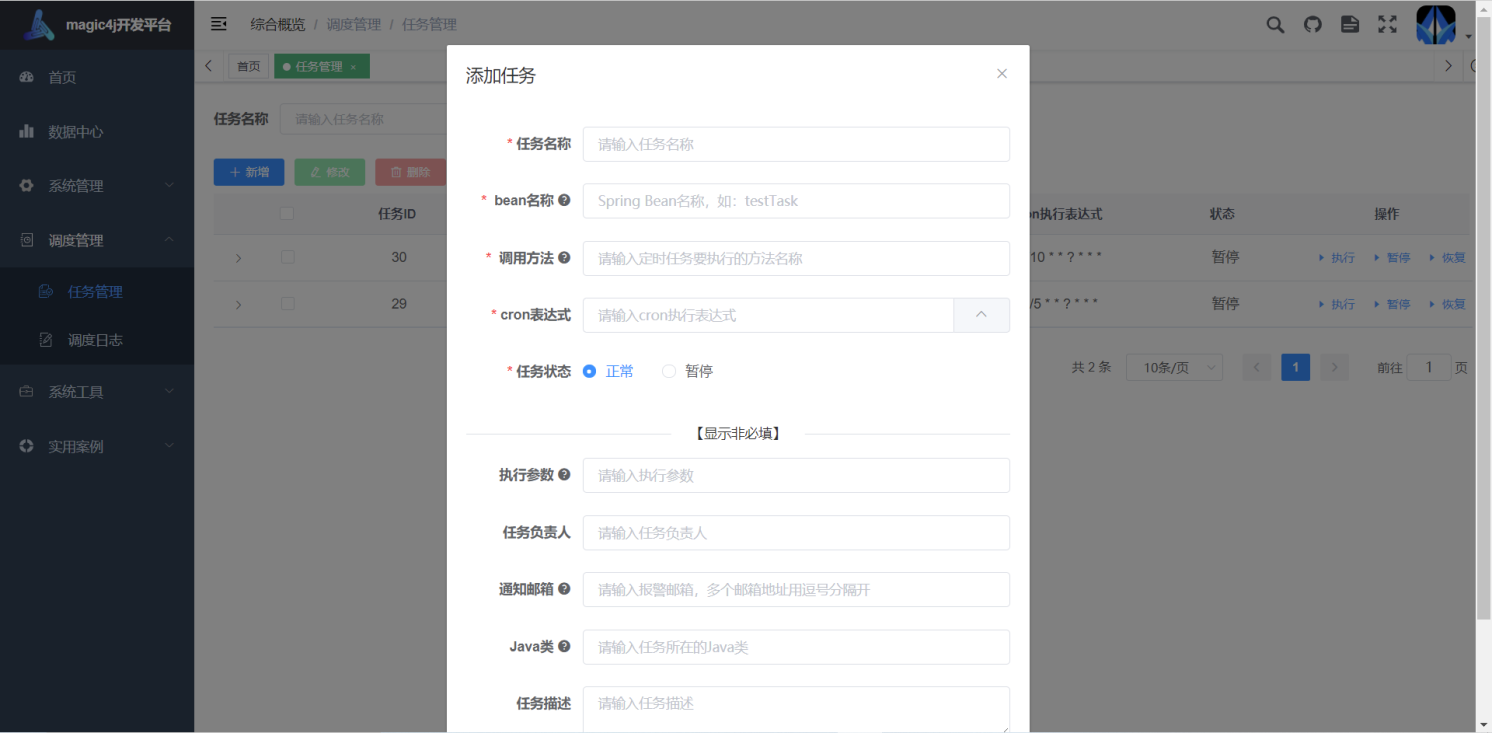Open the user avatar in top-right corner

point(1435,24)
